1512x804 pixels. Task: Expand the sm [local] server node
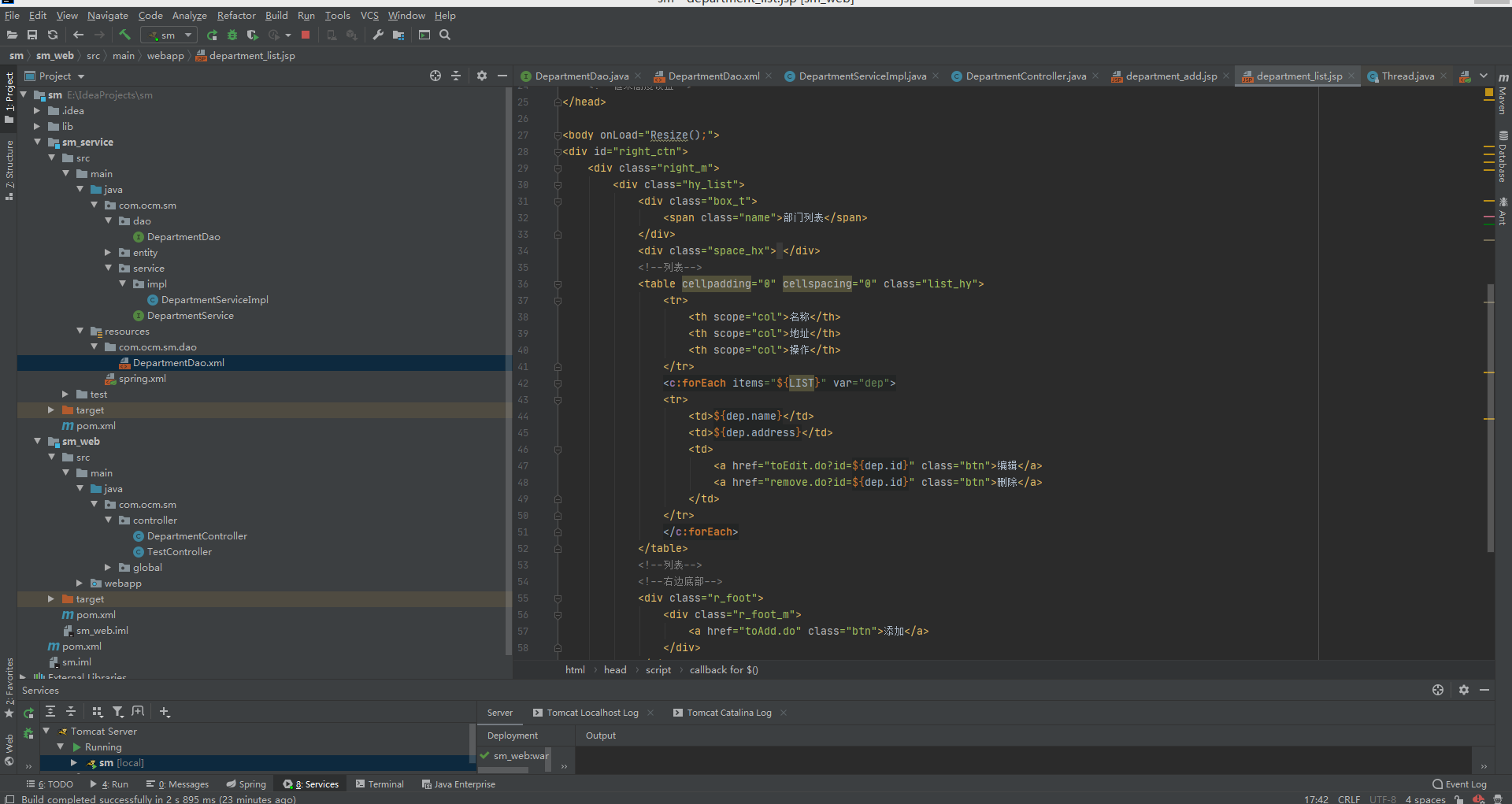74,762
